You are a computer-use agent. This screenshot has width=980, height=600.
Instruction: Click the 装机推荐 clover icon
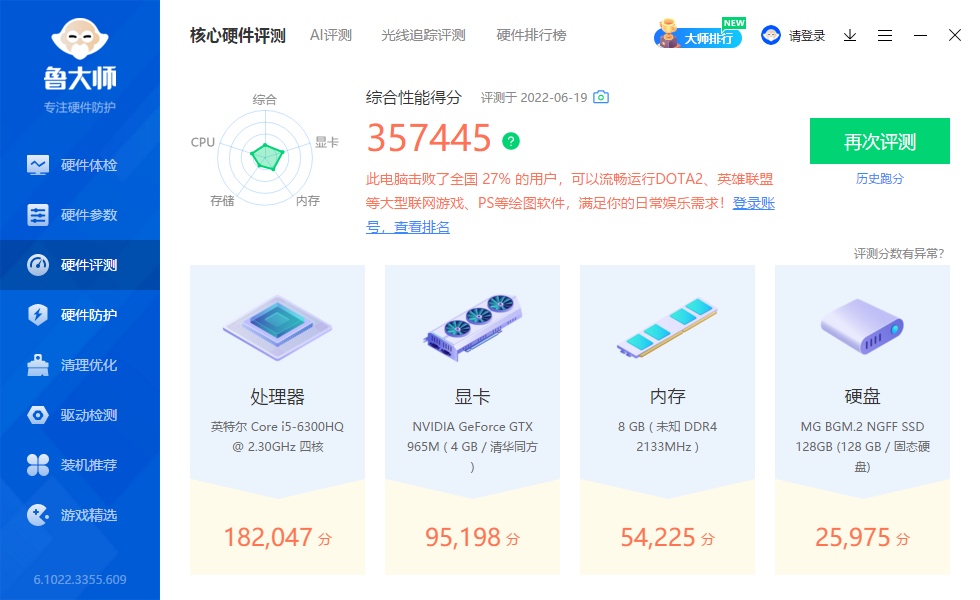(x=38, y=465)
